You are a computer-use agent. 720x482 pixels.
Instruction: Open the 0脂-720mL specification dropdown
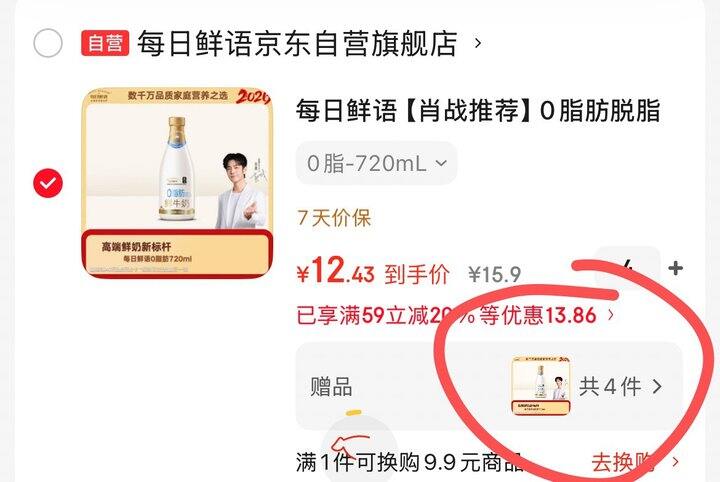coord(377,163)
